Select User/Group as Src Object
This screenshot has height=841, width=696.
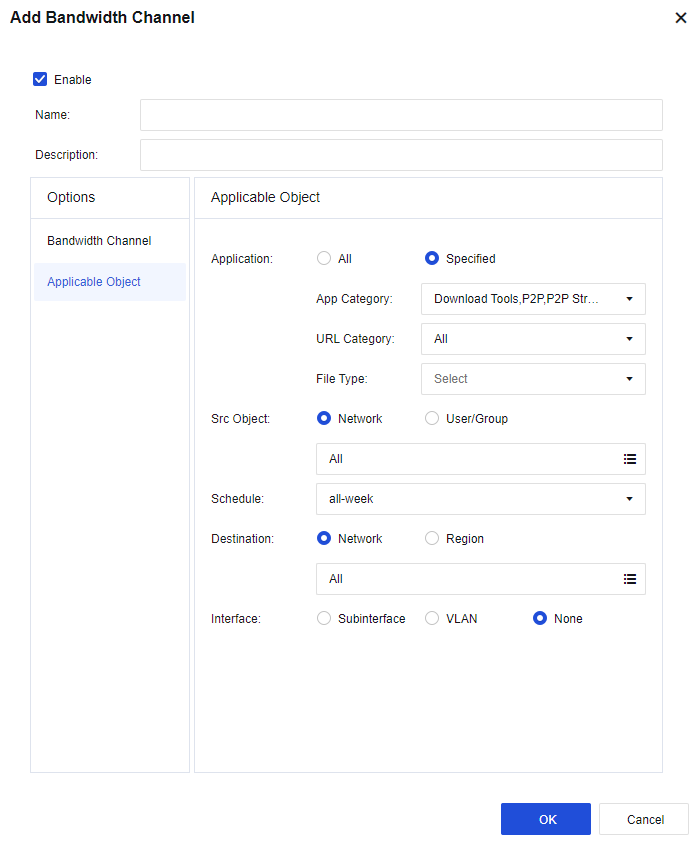[x=432, y=419]
